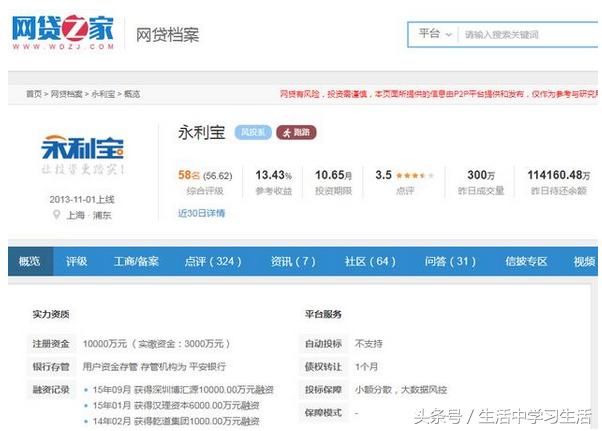This screenshot has height=431, width=602.
Task: Click the 银行存管 平安银行 text
Action: [154, 367]
